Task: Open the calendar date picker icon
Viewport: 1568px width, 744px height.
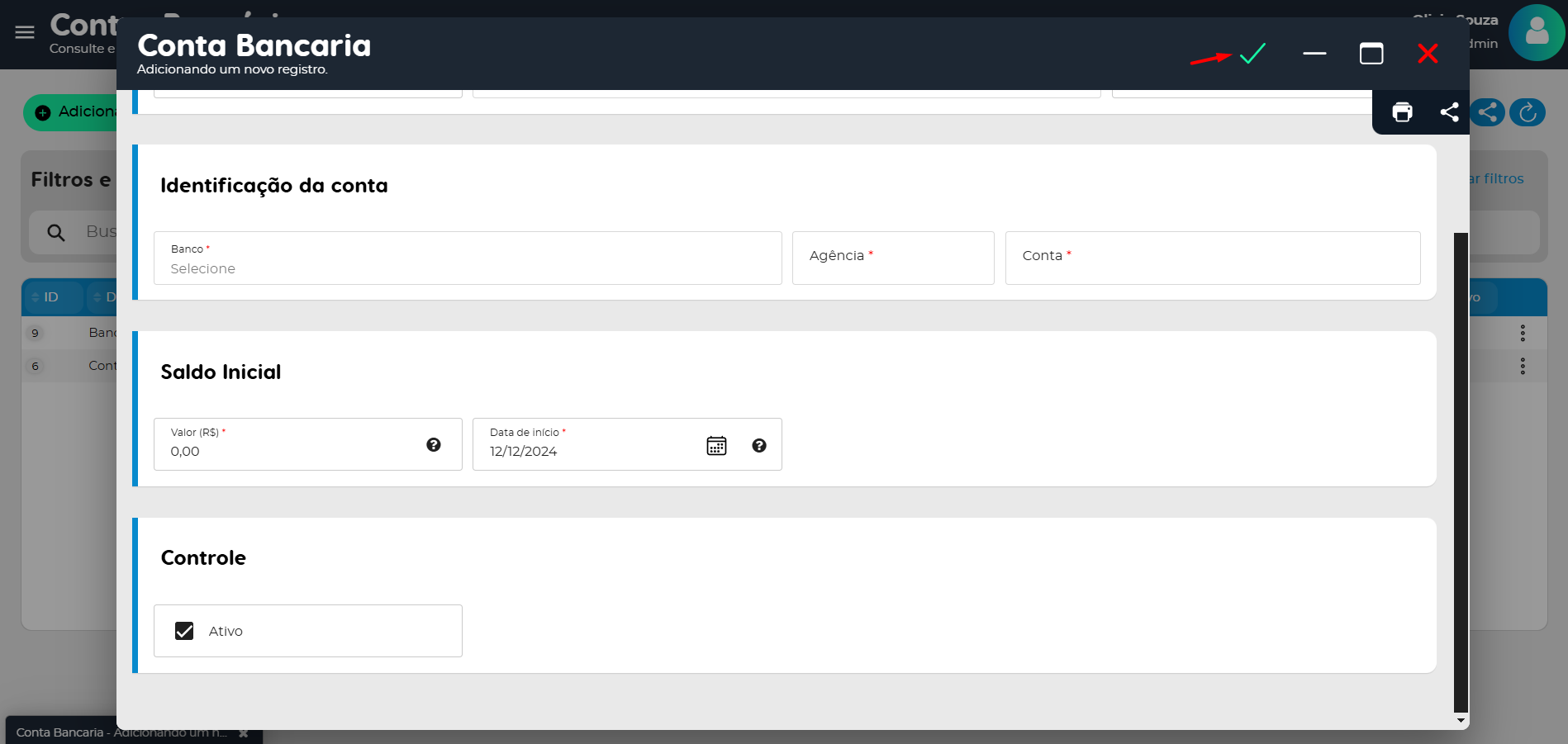Action: coord(716,446)
